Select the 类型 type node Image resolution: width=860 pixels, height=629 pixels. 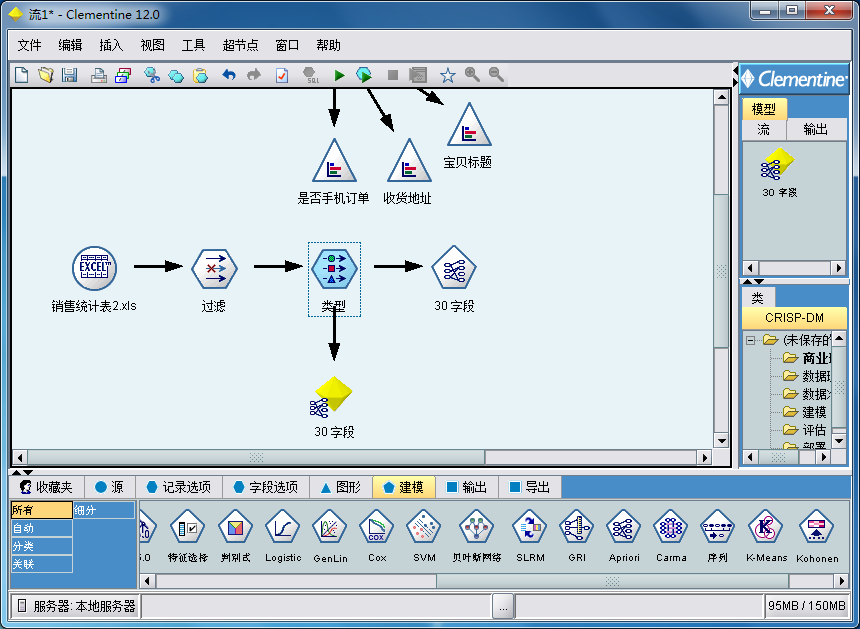click(334, 269)
